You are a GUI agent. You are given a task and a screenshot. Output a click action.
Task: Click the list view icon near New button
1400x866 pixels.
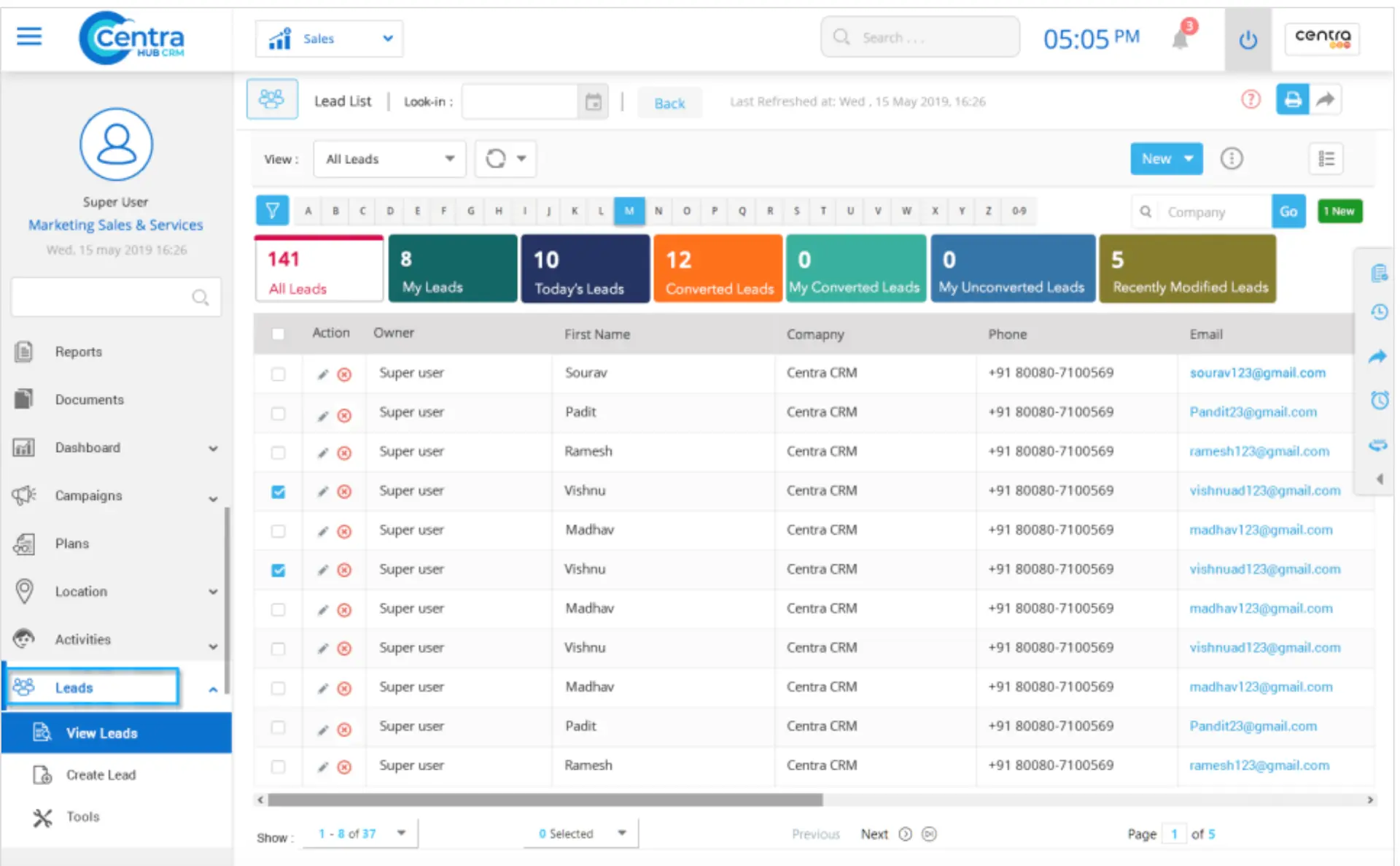coord(1326,158)
